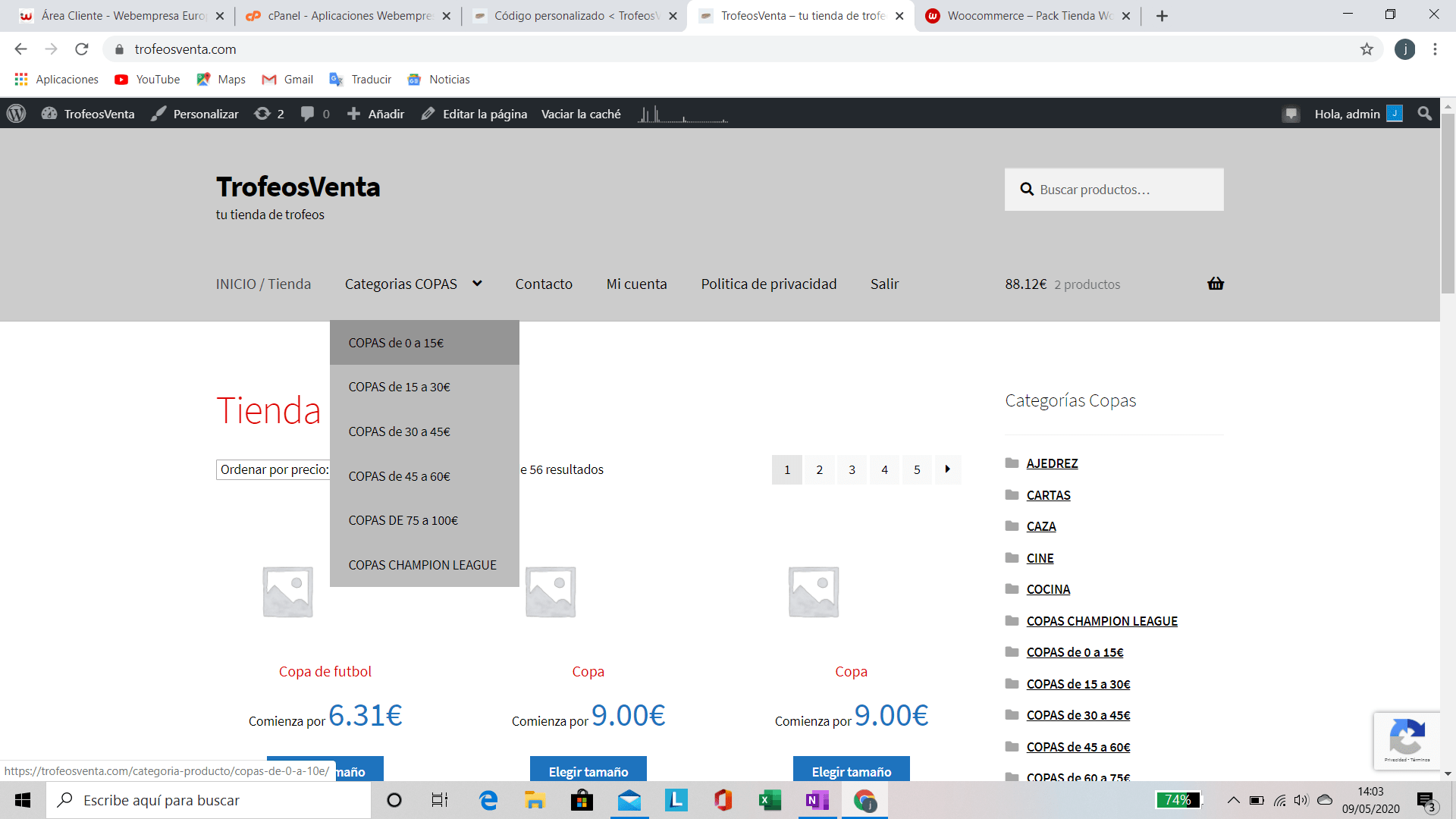The image size is (1456, 819).
Task: Select COPAS de 15 a 30€ submenu item
Action: click(425, 387)
